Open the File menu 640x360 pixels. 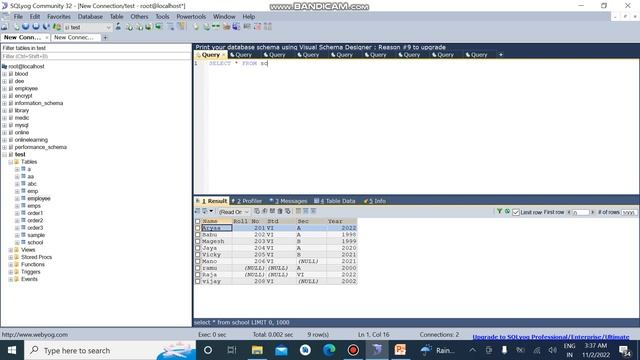(x=18, y=17)
